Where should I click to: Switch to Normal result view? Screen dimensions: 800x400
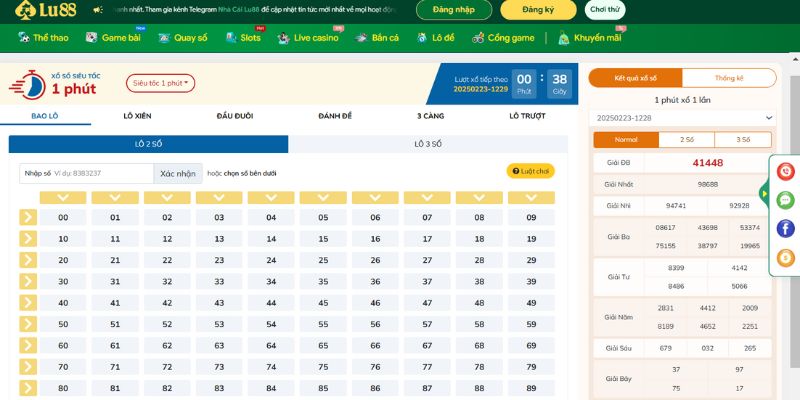click(626, 140)
